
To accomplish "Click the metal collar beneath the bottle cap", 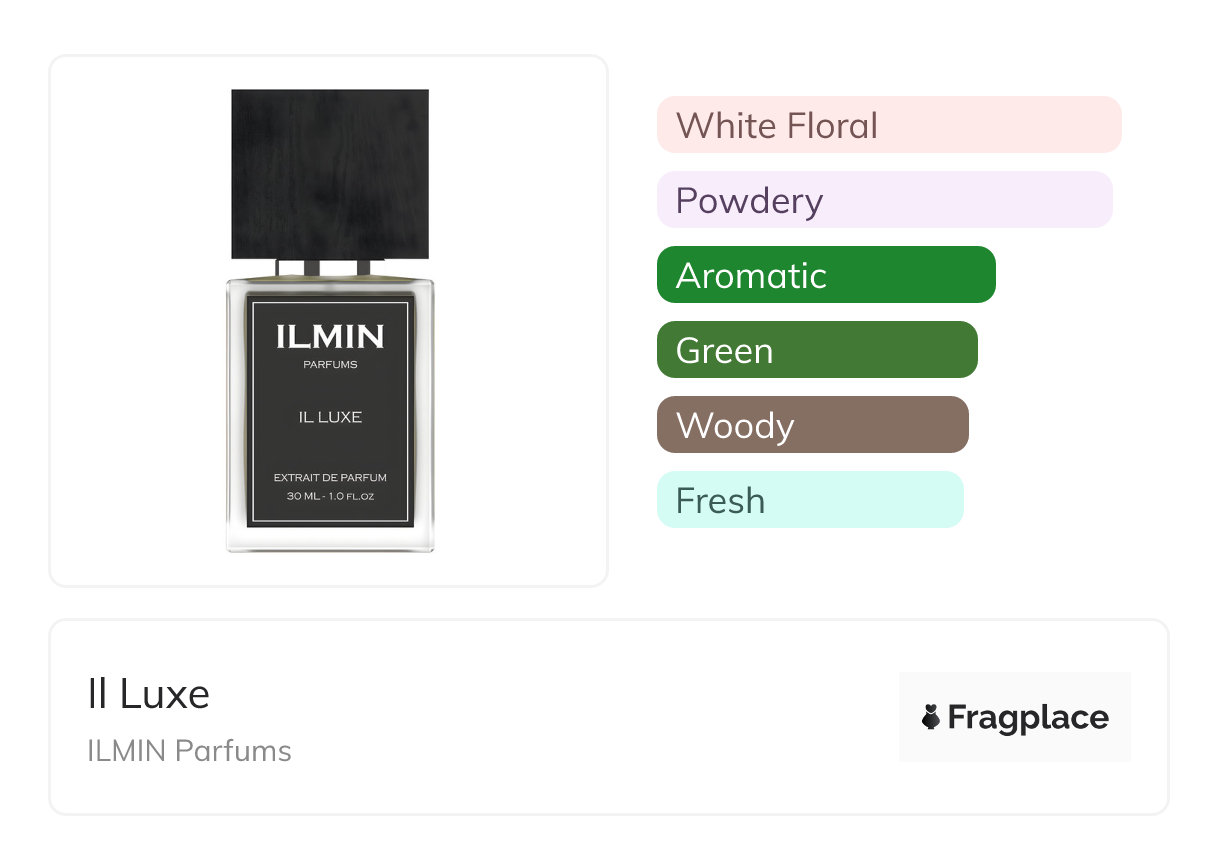I will pos(330,268).
